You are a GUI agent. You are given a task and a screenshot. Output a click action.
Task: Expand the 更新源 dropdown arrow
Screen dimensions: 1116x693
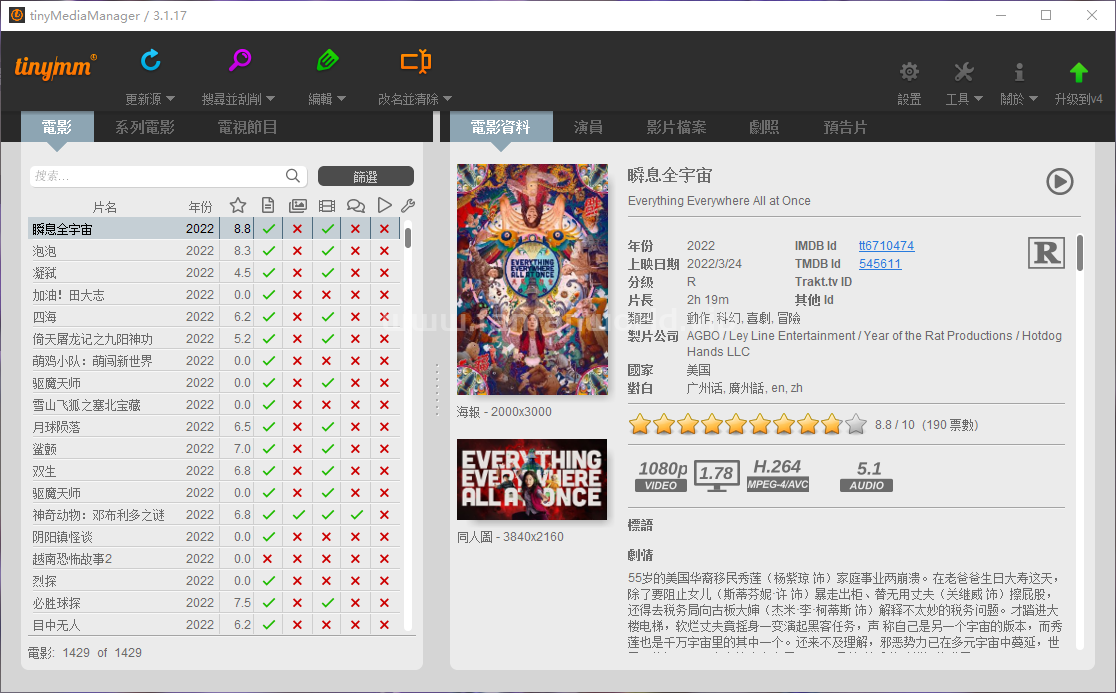click(170, 99)
